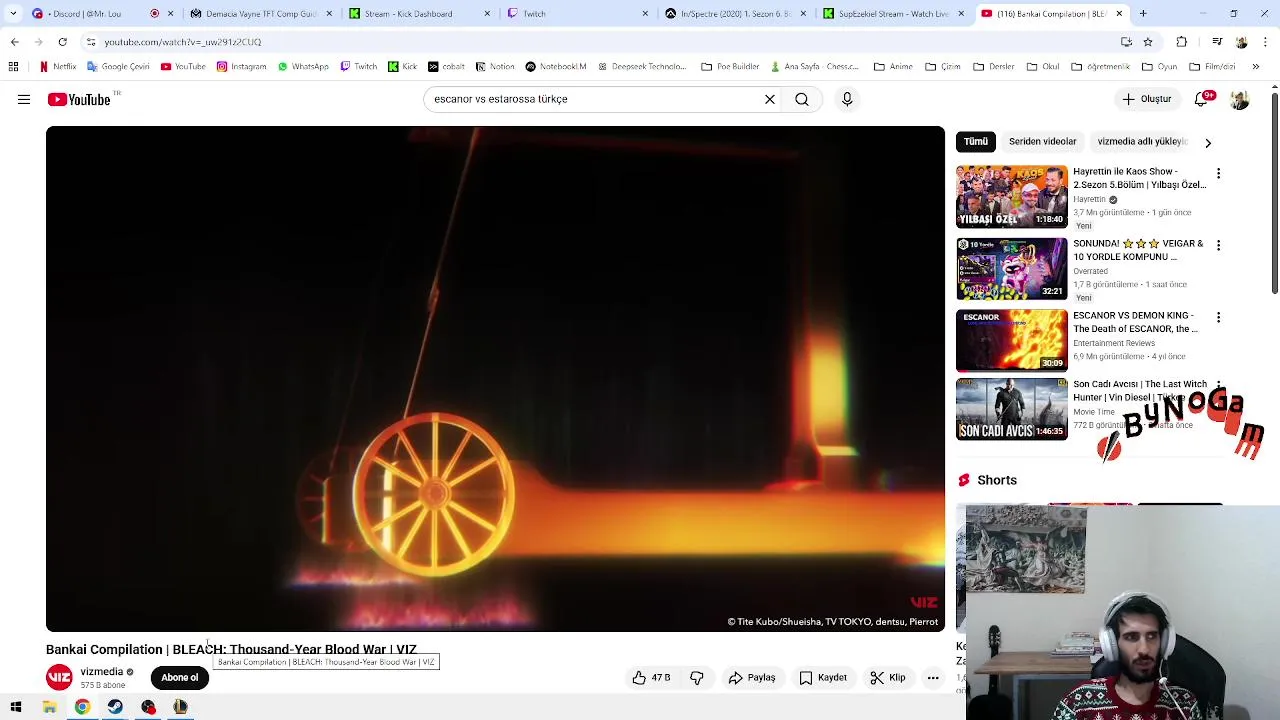Viewport: 1280px width, 720px height.
Task: Open Hayrettin ile Kaos Show thumbnail
Action: coord(1012,197)
